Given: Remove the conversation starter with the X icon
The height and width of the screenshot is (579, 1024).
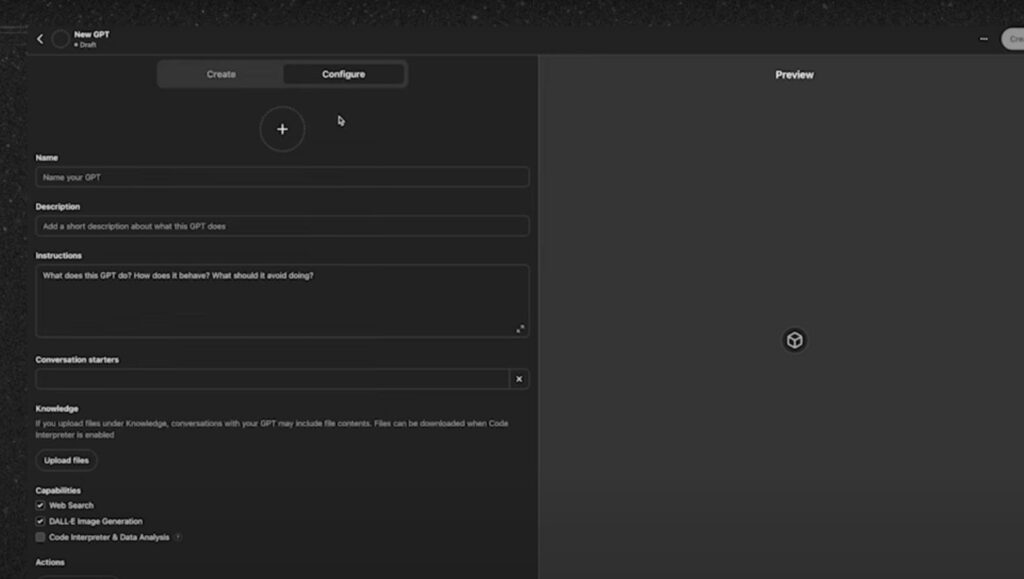Looking at the screenshot, I should (519, 379).
